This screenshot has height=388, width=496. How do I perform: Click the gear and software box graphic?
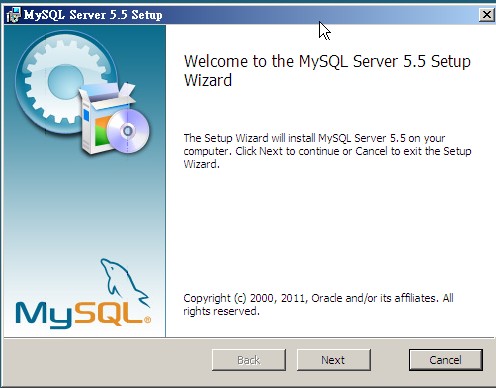tap(82, 93)
